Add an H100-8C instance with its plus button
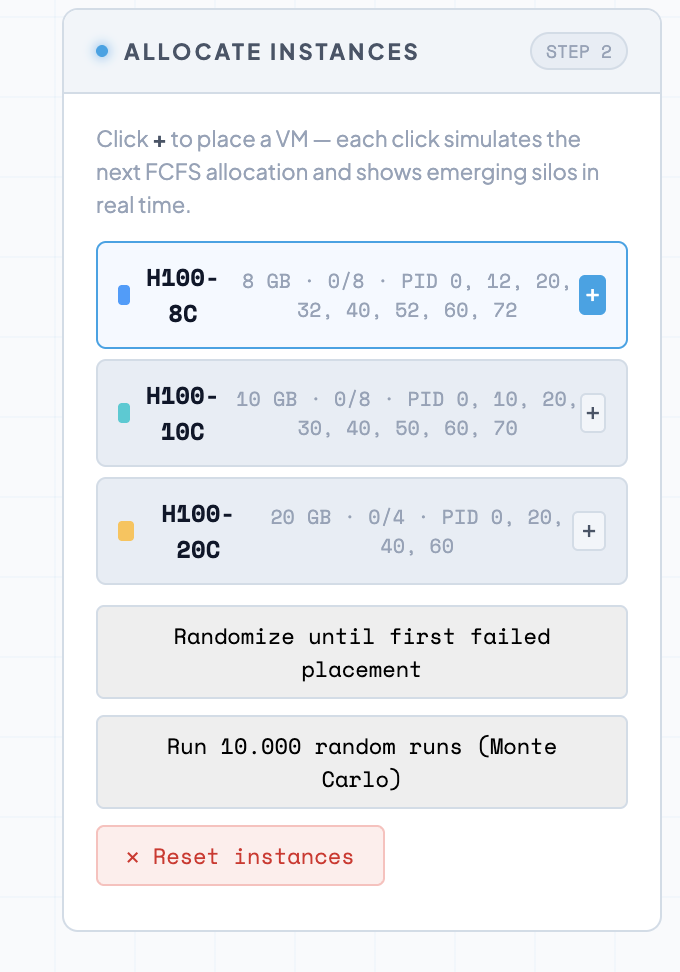 pyautogui.click(x=592, y=295)
